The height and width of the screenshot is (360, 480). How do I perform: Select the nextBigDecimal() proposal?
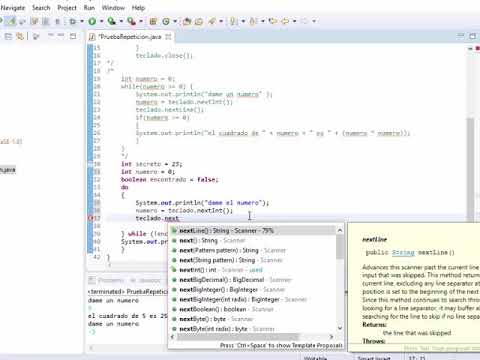pyautogui.click(x=252, y=280)
